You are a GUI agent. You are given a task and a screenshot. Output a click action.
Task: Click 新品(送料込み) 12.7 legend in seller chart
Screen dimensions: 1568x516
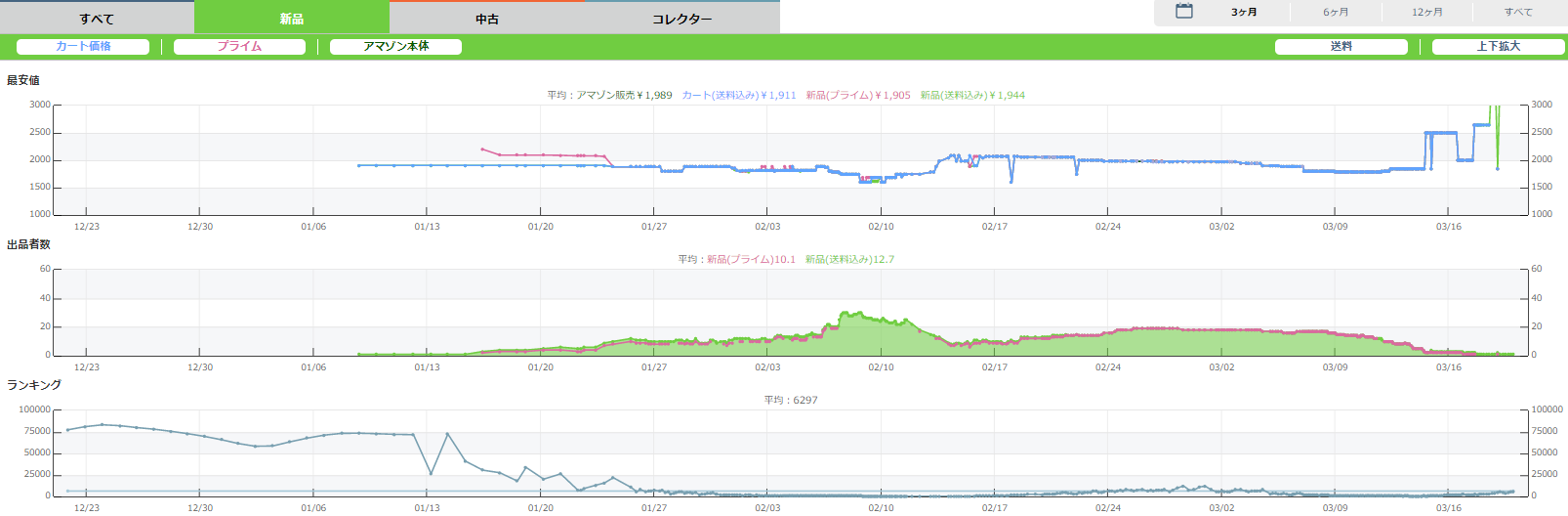click(849, 260)
